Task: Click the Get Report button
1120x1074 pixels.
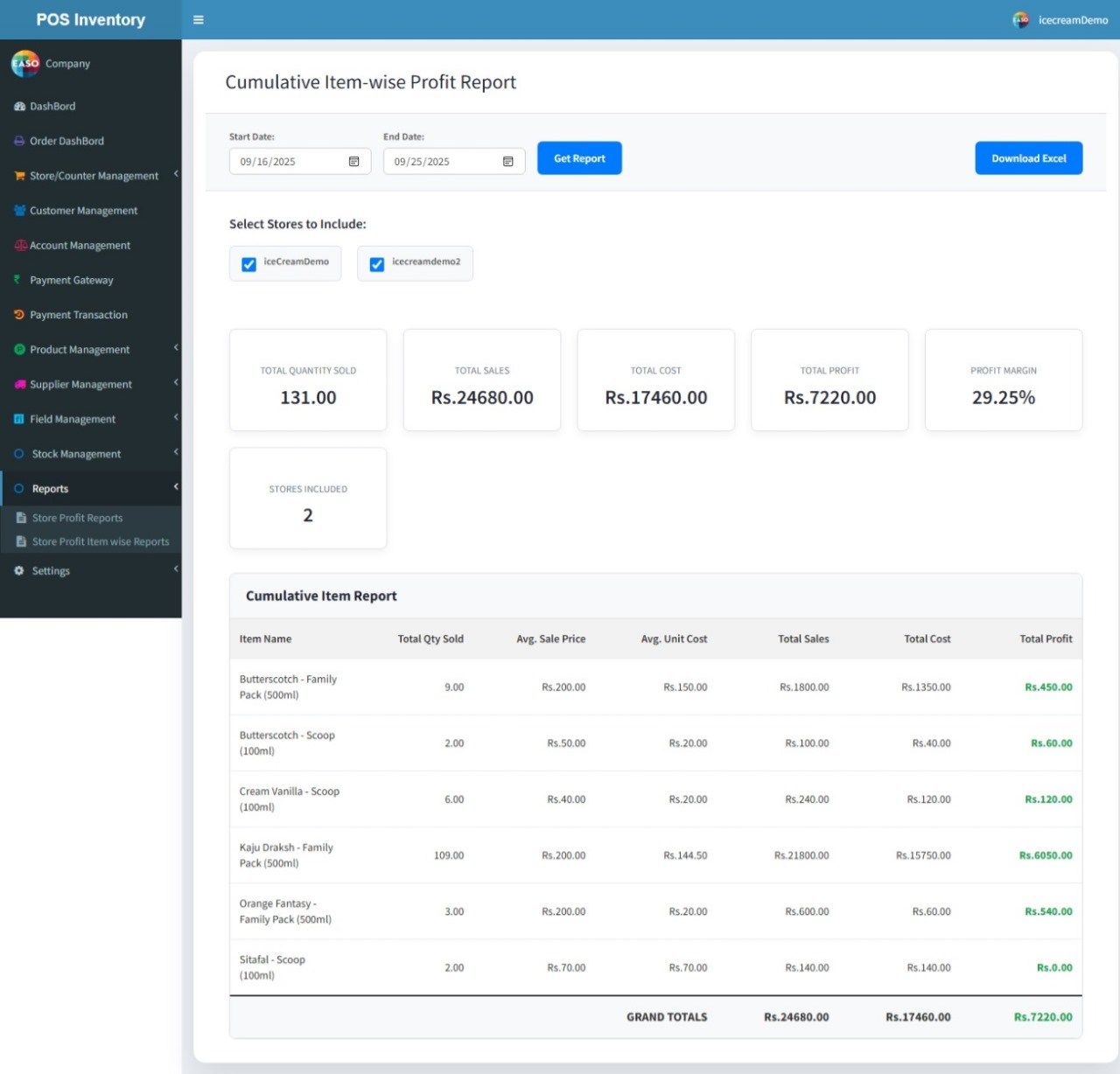Action: [x=579, y=158]
